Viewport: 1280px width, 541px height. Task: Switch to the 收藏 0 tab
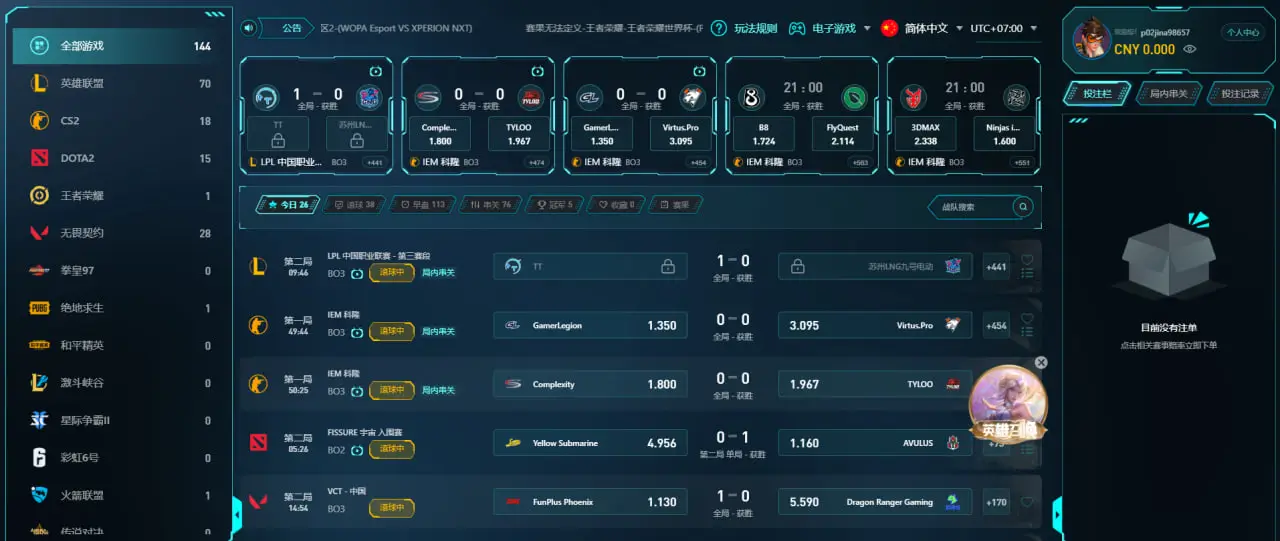coord(616,204)
